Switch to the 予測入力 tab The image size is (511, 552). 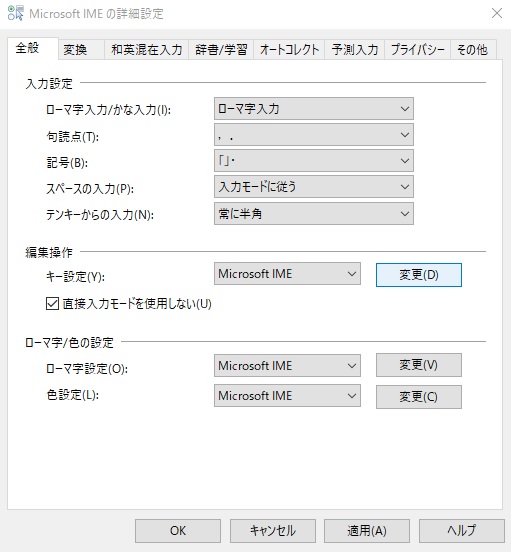(x=354, y=50)
